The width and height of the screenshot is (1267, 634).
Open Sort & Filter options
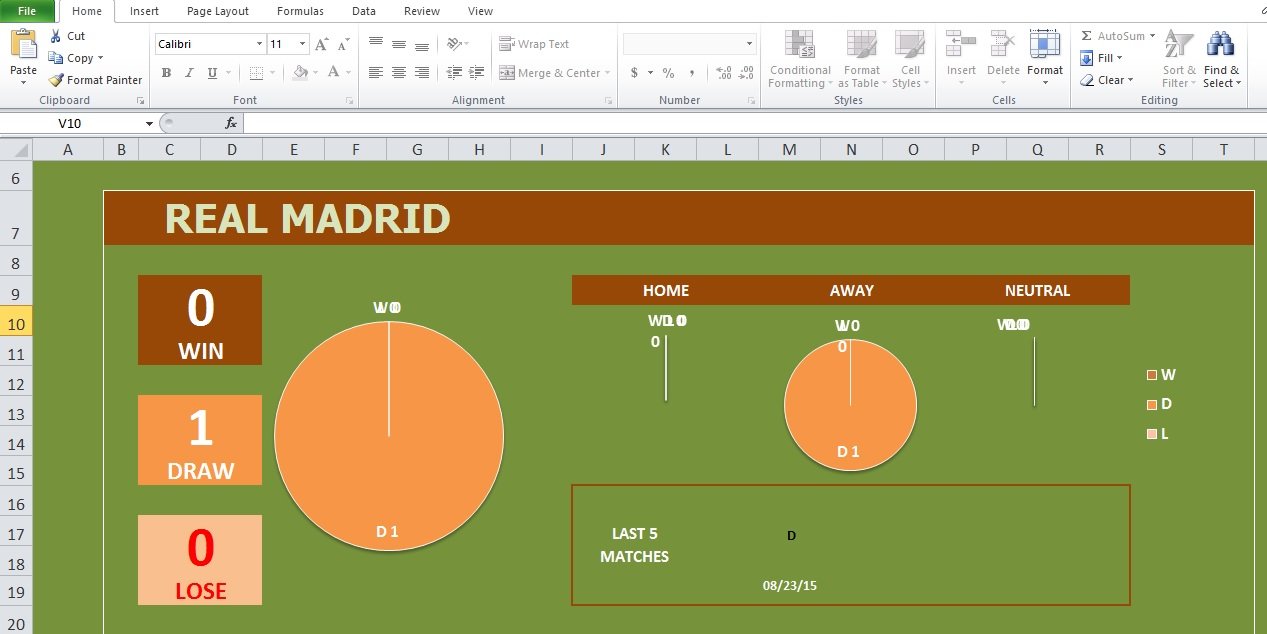coord(1179,59)
